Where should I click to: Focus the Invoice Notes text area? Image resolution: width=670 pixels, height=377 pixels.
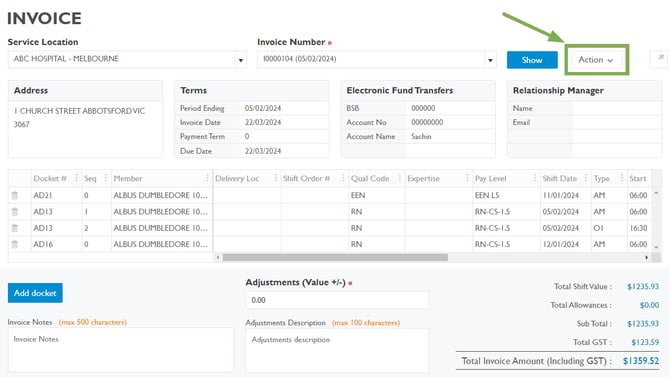121,350
